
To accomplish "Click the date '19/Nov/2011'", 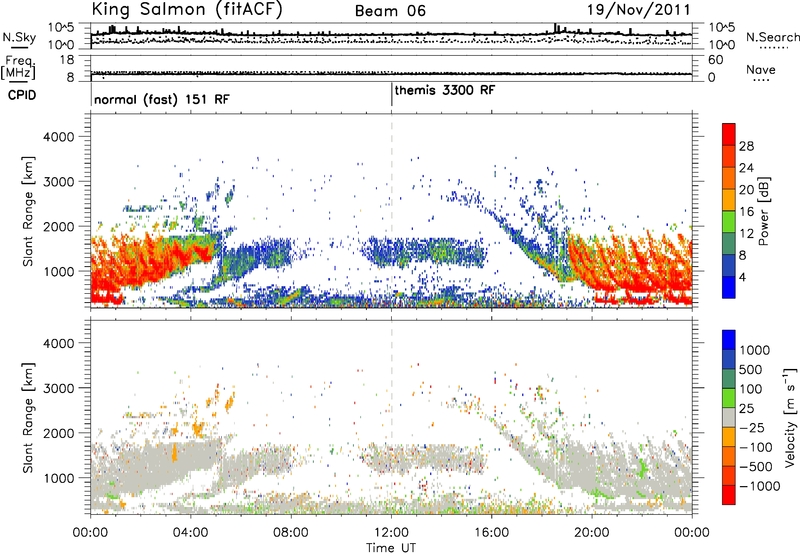I will [x=639, y=10].
